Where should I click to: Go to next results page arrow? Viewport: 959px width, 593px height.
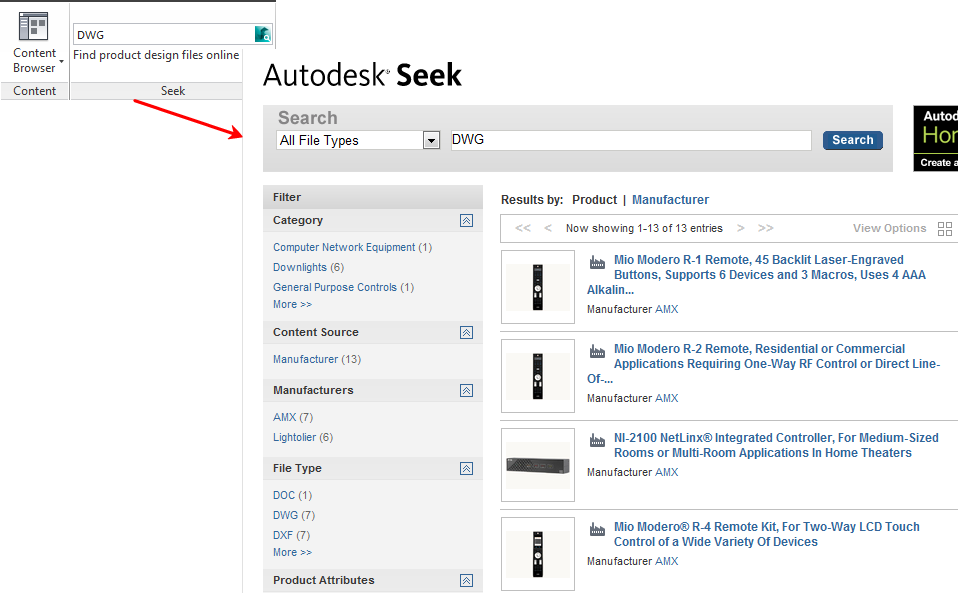740,228
